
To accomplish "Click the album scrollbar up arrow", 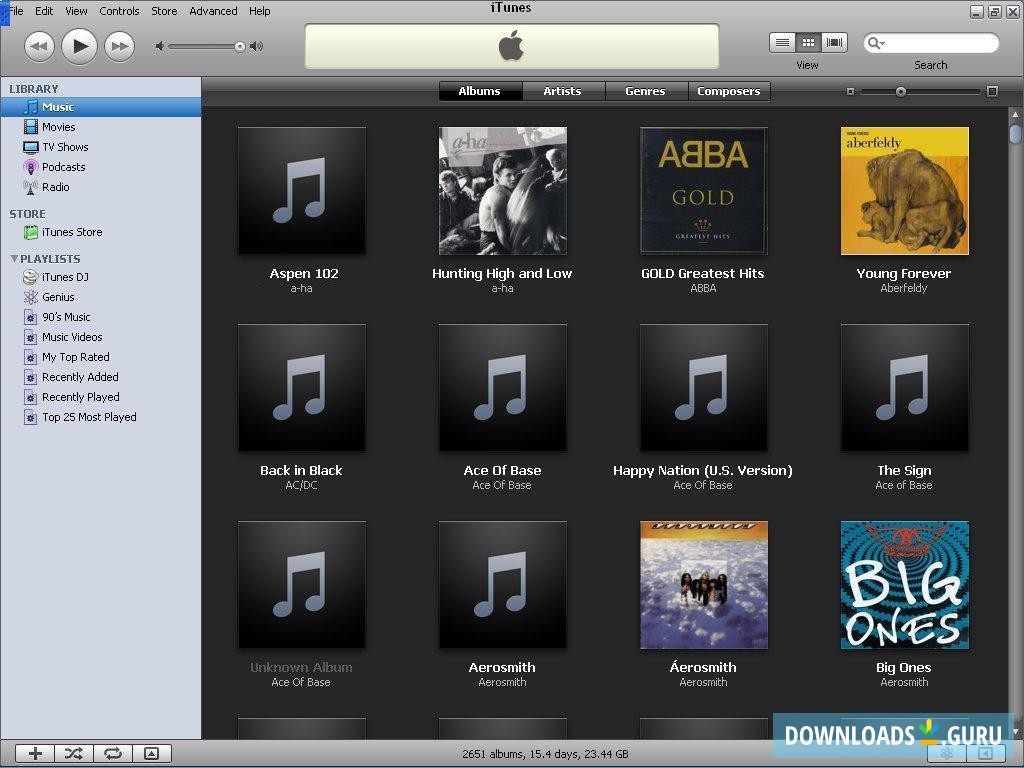I will (x=1016, y=114).
